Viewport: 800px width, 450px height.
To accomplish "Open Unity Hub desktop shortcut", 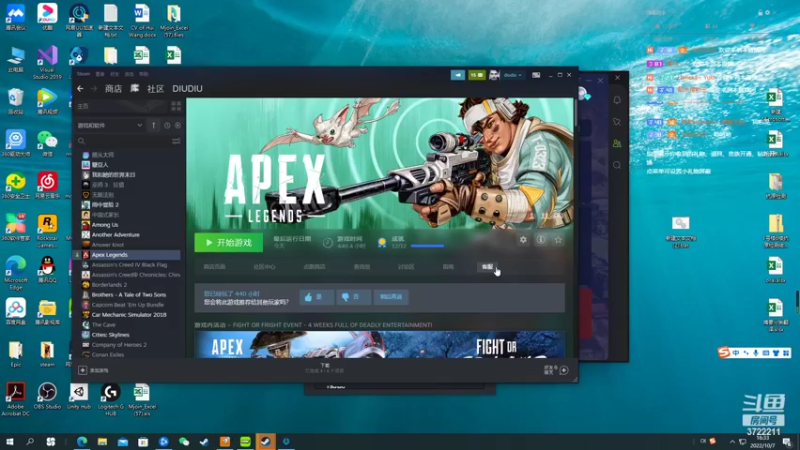I will (79, 396).
